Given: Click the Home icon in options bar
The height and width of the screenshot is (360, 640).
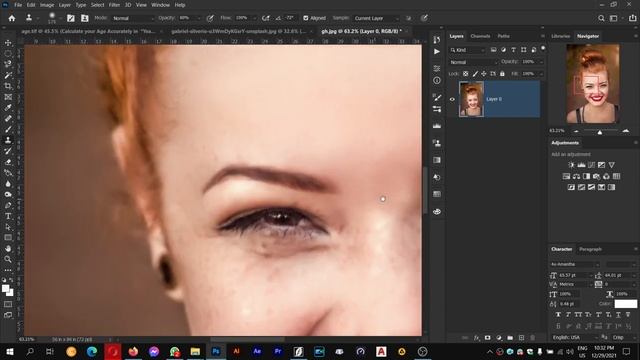Looking at the screenshot, I should tap(12, 18).
